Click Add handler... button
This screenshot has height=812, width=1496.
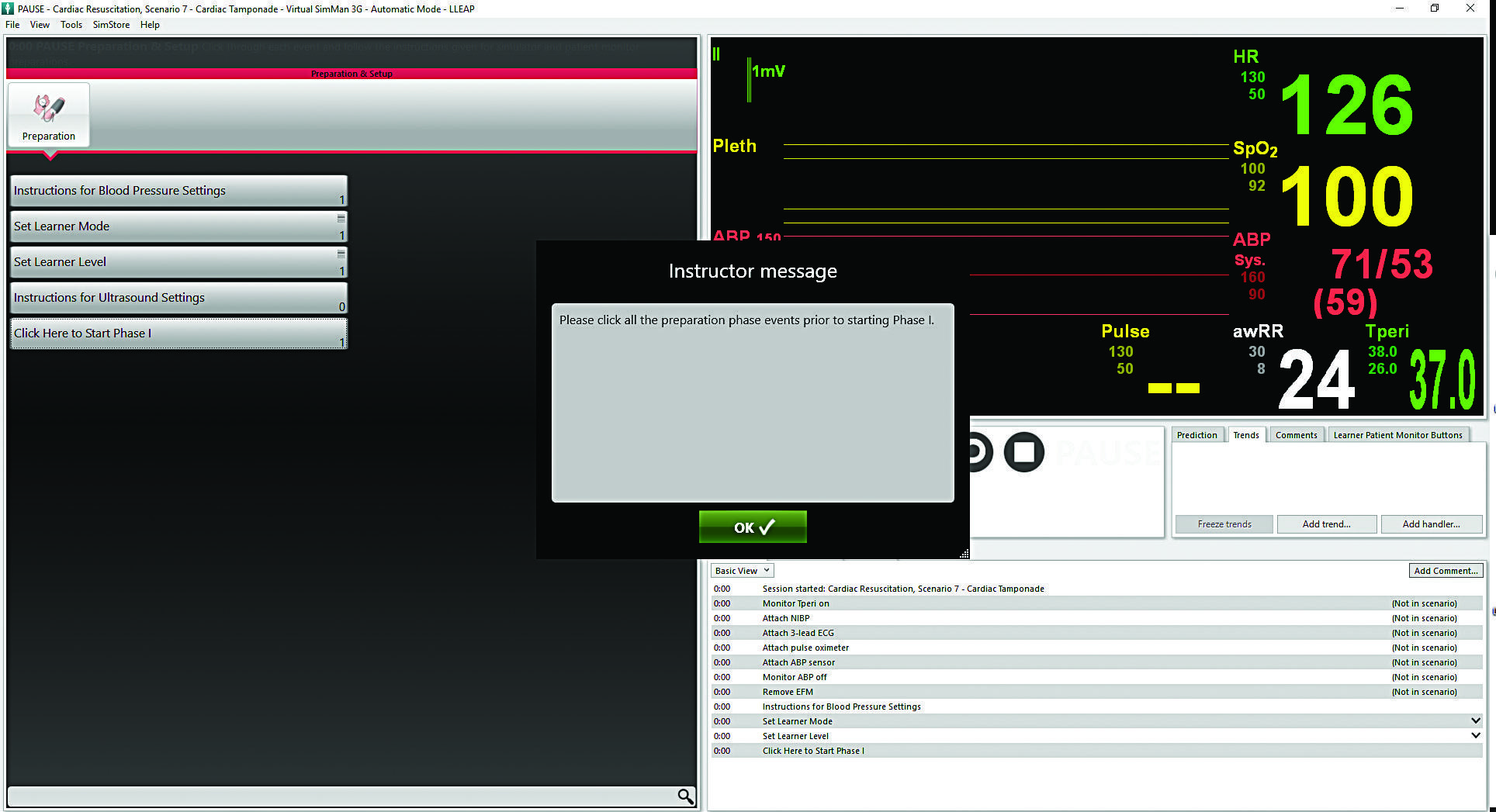pos(1431,524)
